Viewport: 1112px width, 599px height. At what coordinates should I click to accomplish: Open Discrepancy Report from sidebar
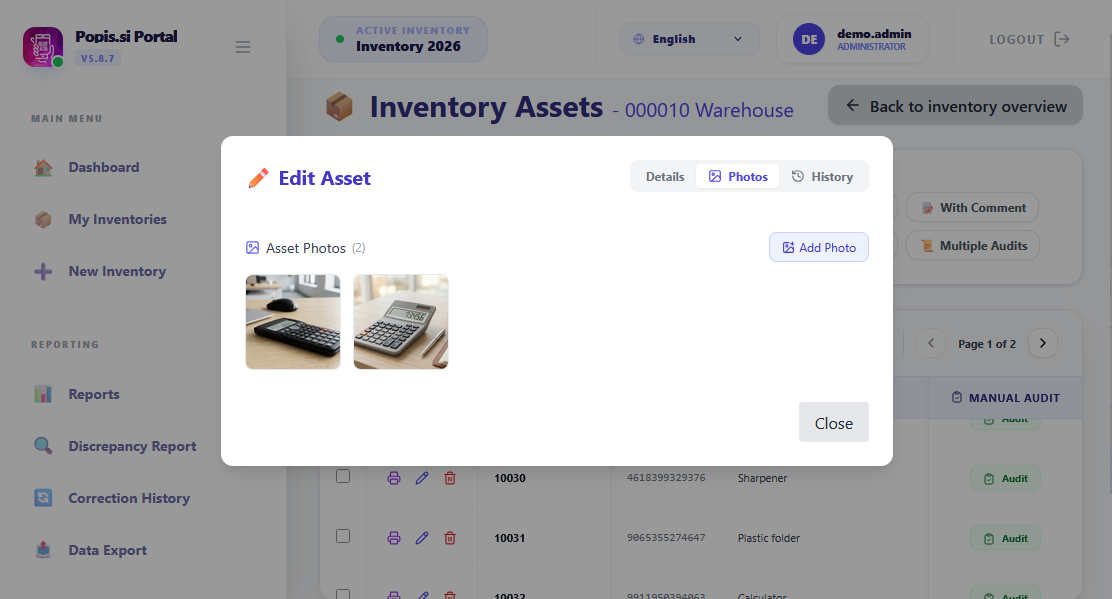click(132, 446)
